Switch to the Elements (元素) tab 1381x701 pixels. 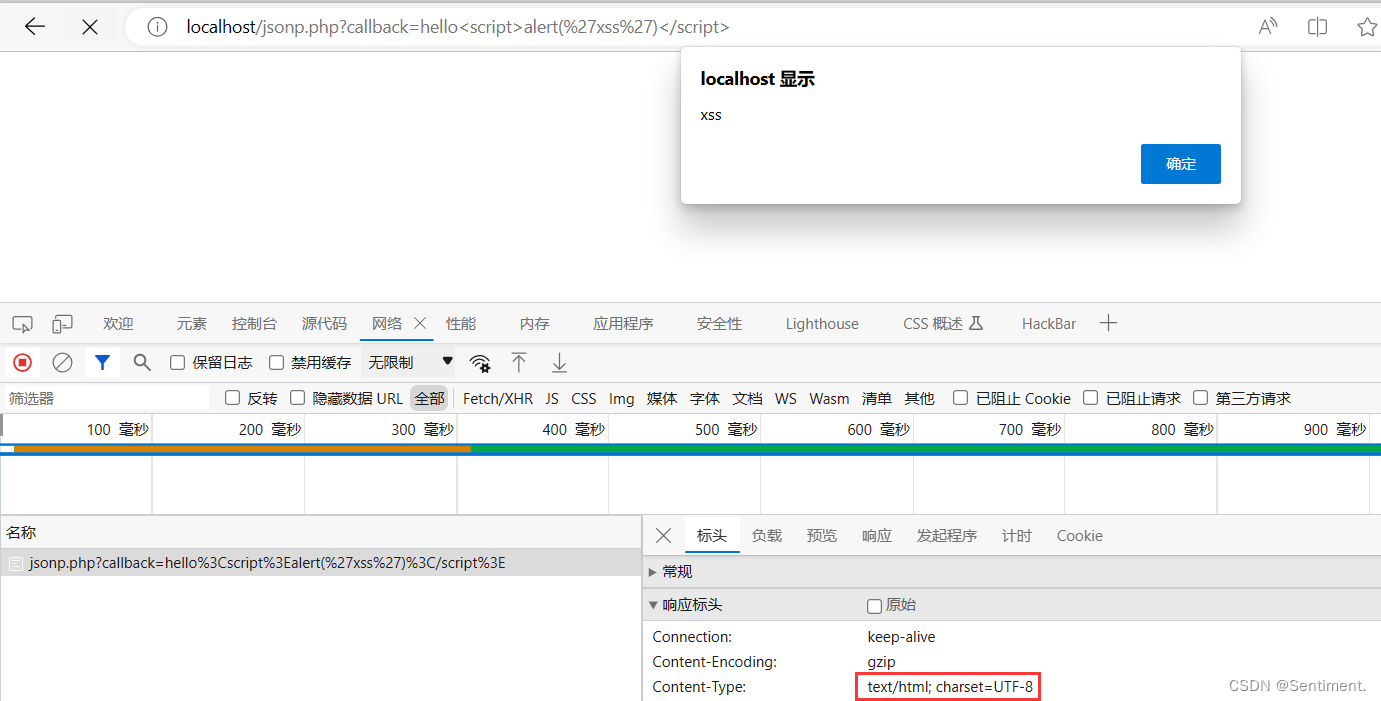pyautogui.click(x=191, y=323)
